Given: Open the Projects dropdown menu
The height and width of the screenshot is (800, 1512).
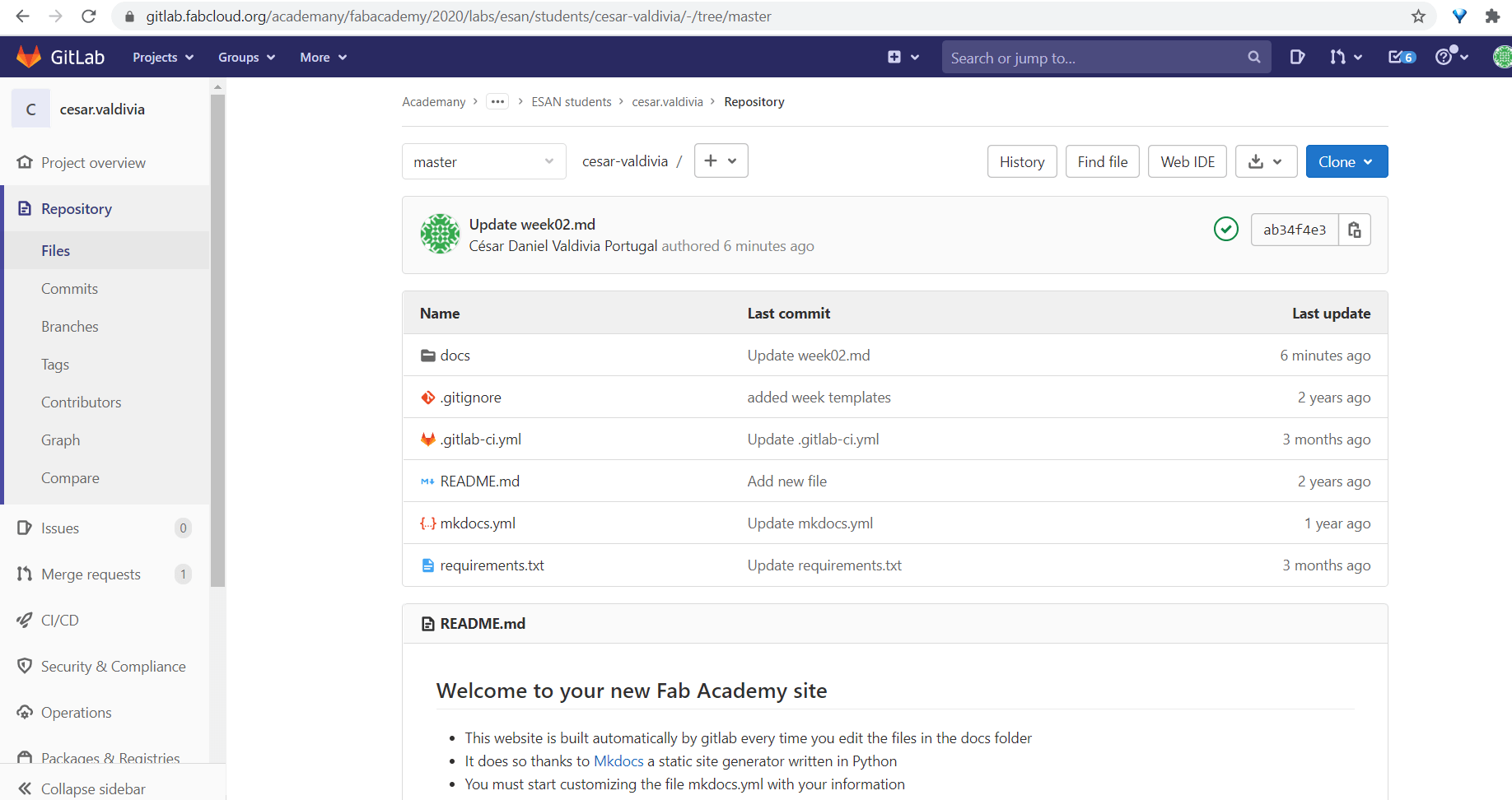Looking at the screenshot, I should click(x=163, y=57).
